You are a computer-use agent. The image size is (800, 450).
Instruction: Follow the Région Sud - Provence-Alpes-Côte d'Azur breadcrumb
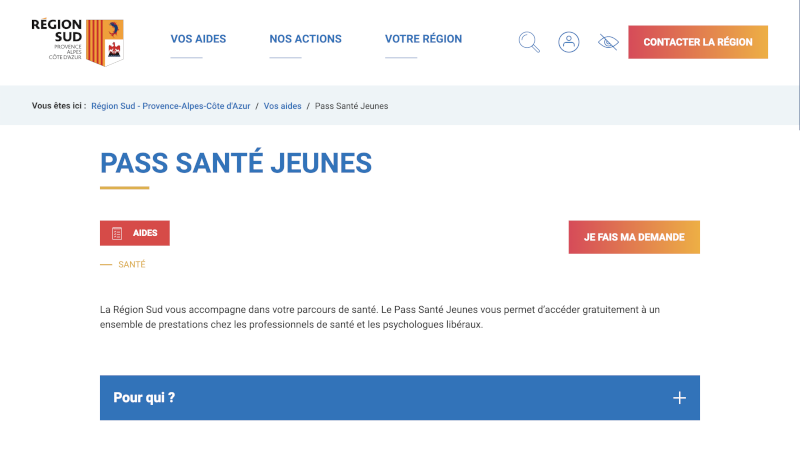(x=170, y=106)
